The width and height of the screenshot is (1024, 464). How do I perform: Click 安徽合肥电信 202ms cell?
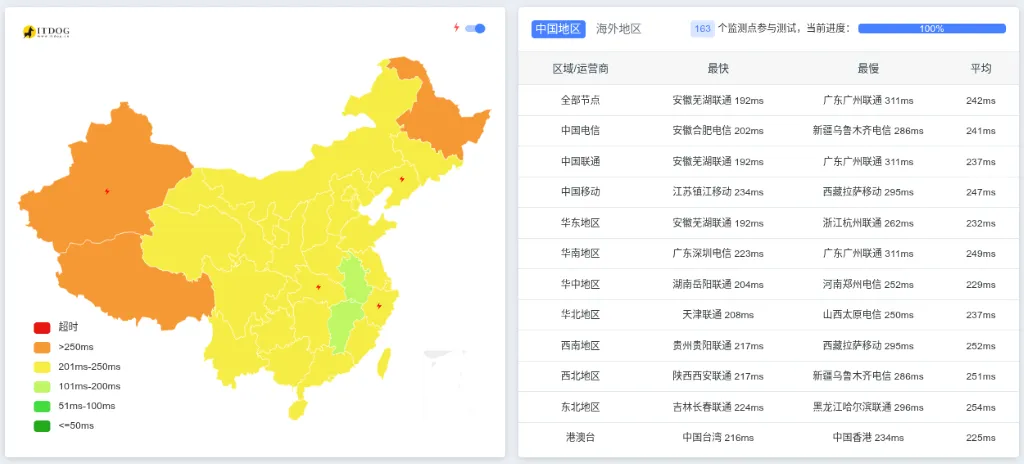[718, 131]
